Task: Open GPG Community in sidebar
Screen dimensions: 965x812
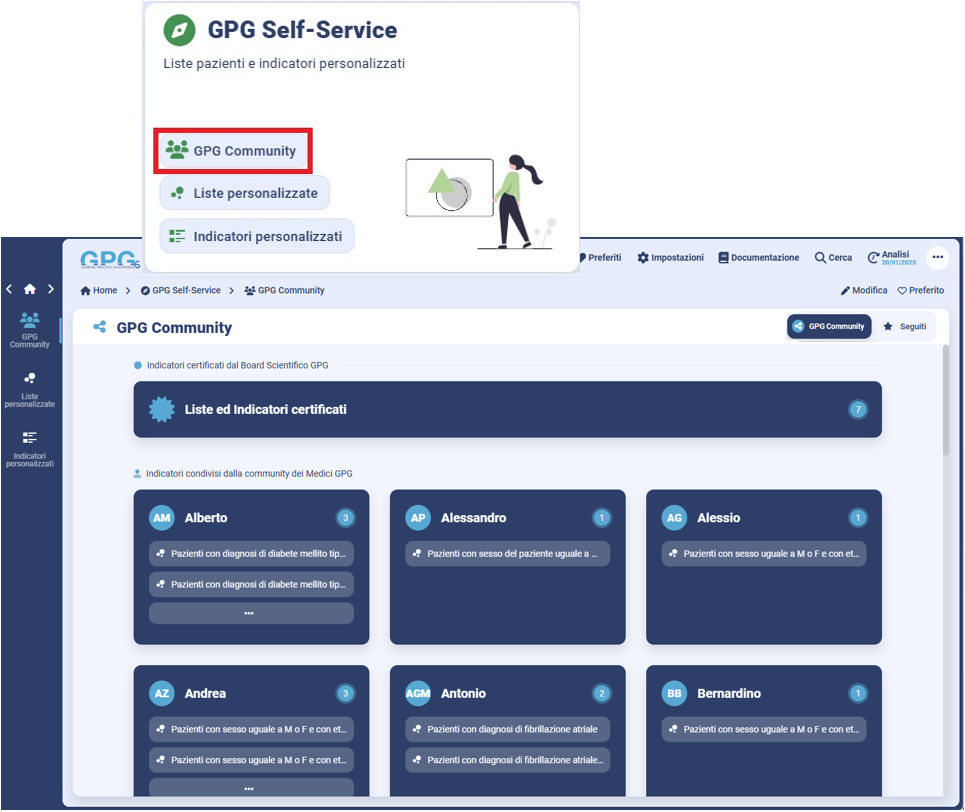Action: pos(29,329)
